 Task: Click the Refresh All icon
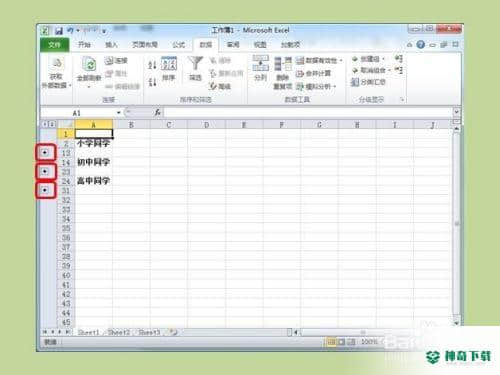tap(89, 64)
